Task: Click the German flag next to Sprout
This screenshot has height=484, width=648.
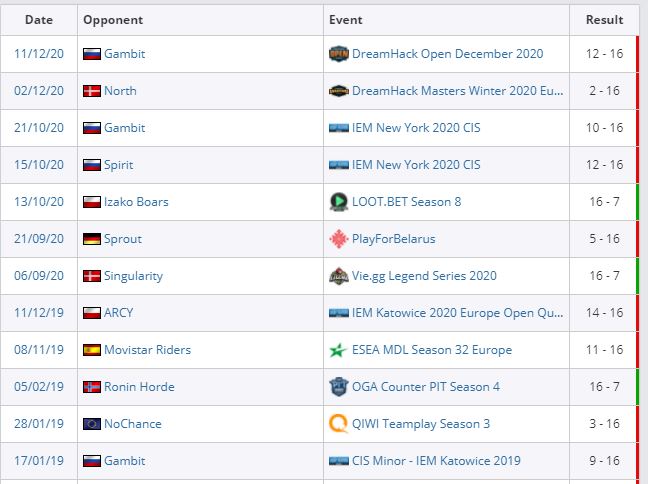Action: [92, 239]
